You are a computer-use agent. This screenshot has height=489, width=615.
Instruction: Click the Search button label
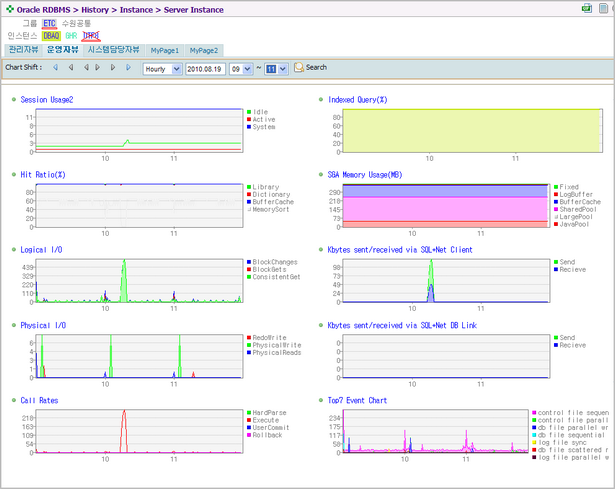(316, 67)
